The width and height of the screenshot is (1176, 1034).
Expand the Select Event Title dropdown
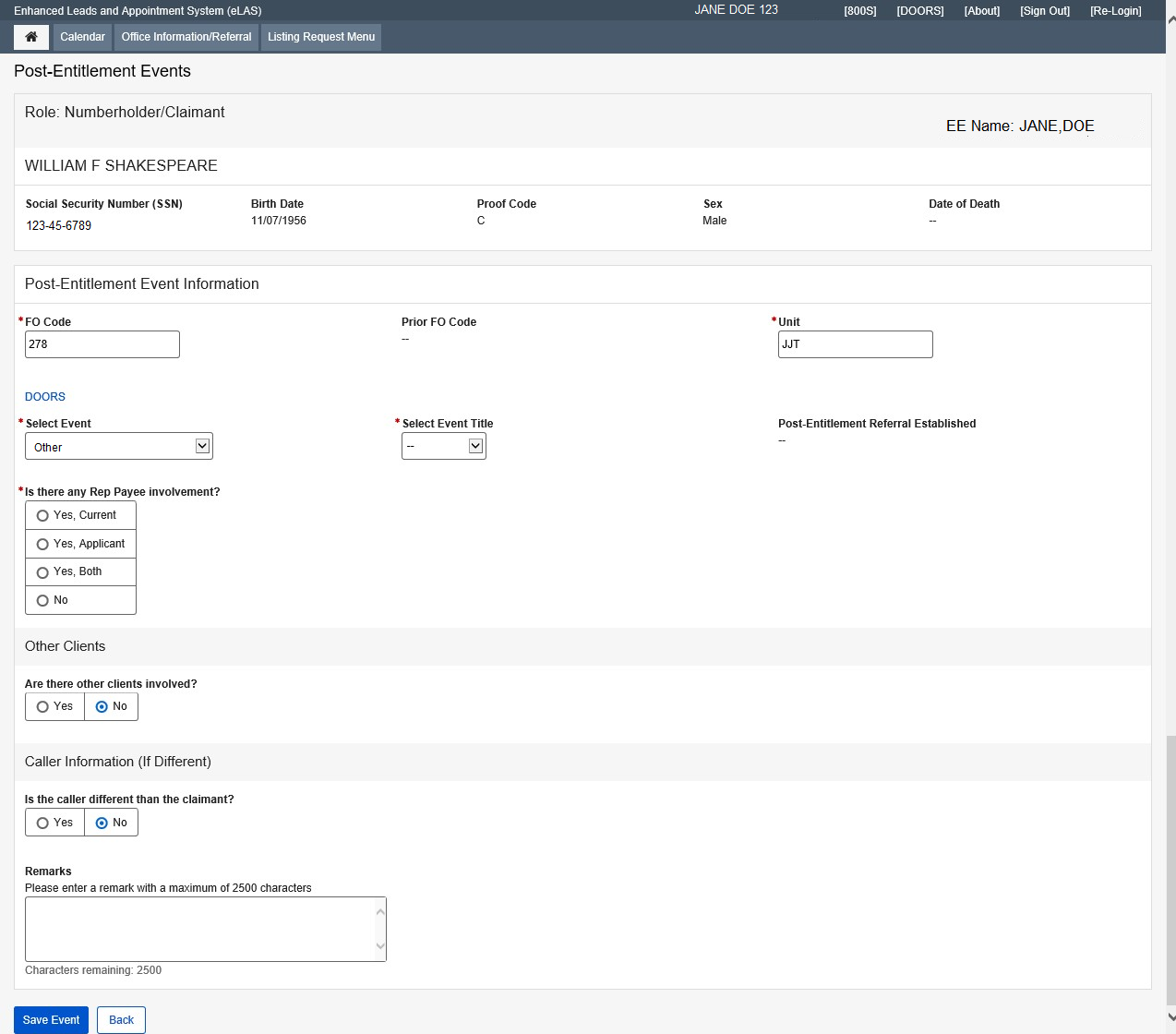(444, 447)
